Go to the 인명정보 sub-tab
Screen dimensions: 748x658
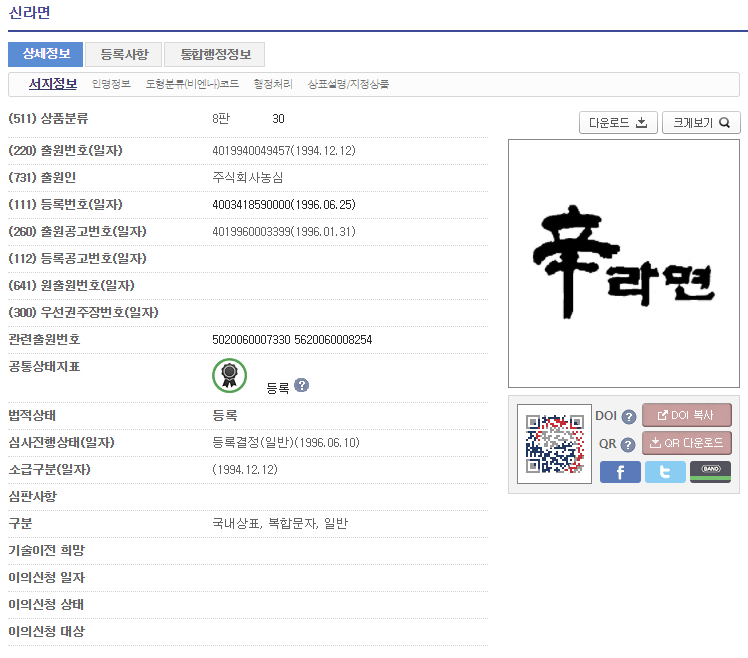coord(111,84)
